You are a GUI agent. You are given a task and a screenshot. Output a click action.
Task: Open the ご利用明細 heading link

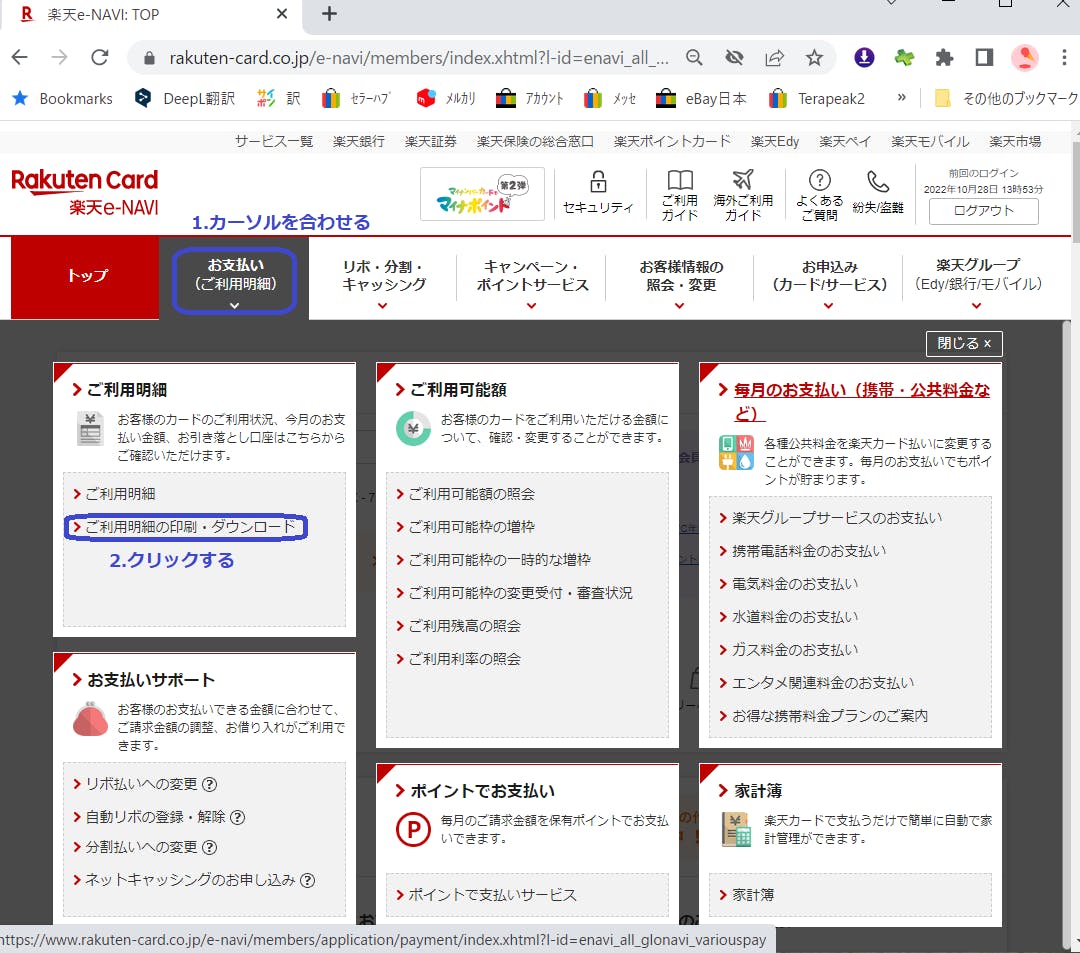127,390
